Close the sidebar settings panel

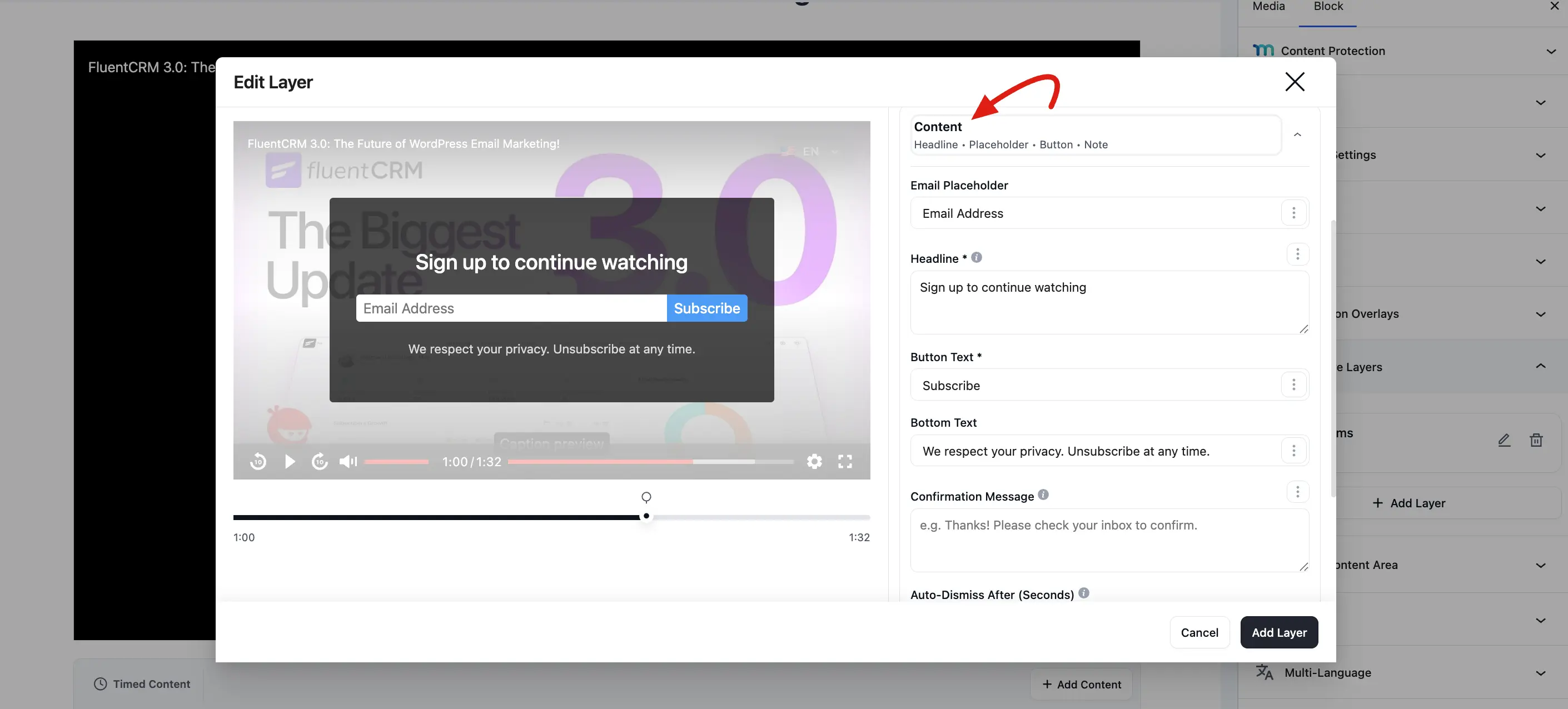[1554, 6]
